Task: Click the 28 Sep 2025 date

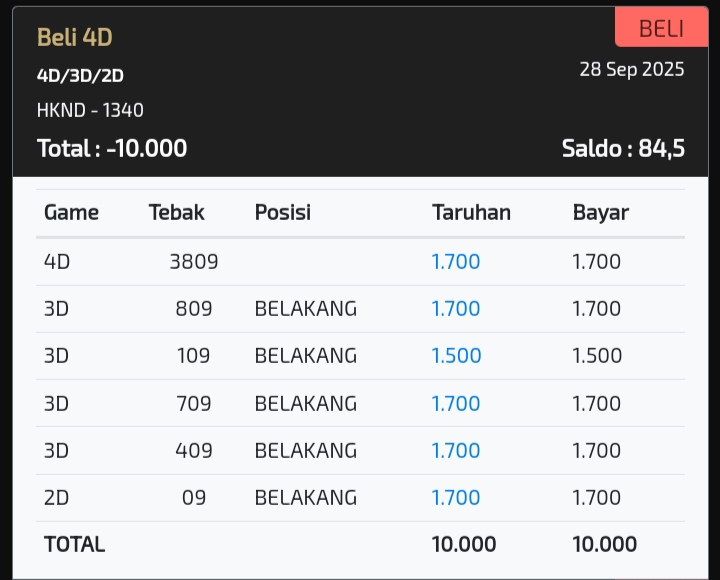Action: 632,69
